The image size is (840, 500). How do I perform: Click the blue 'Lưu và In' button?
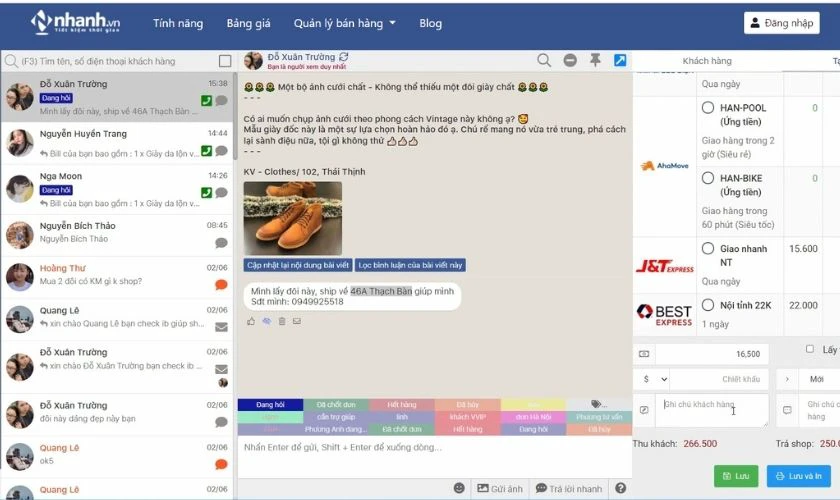798,476
